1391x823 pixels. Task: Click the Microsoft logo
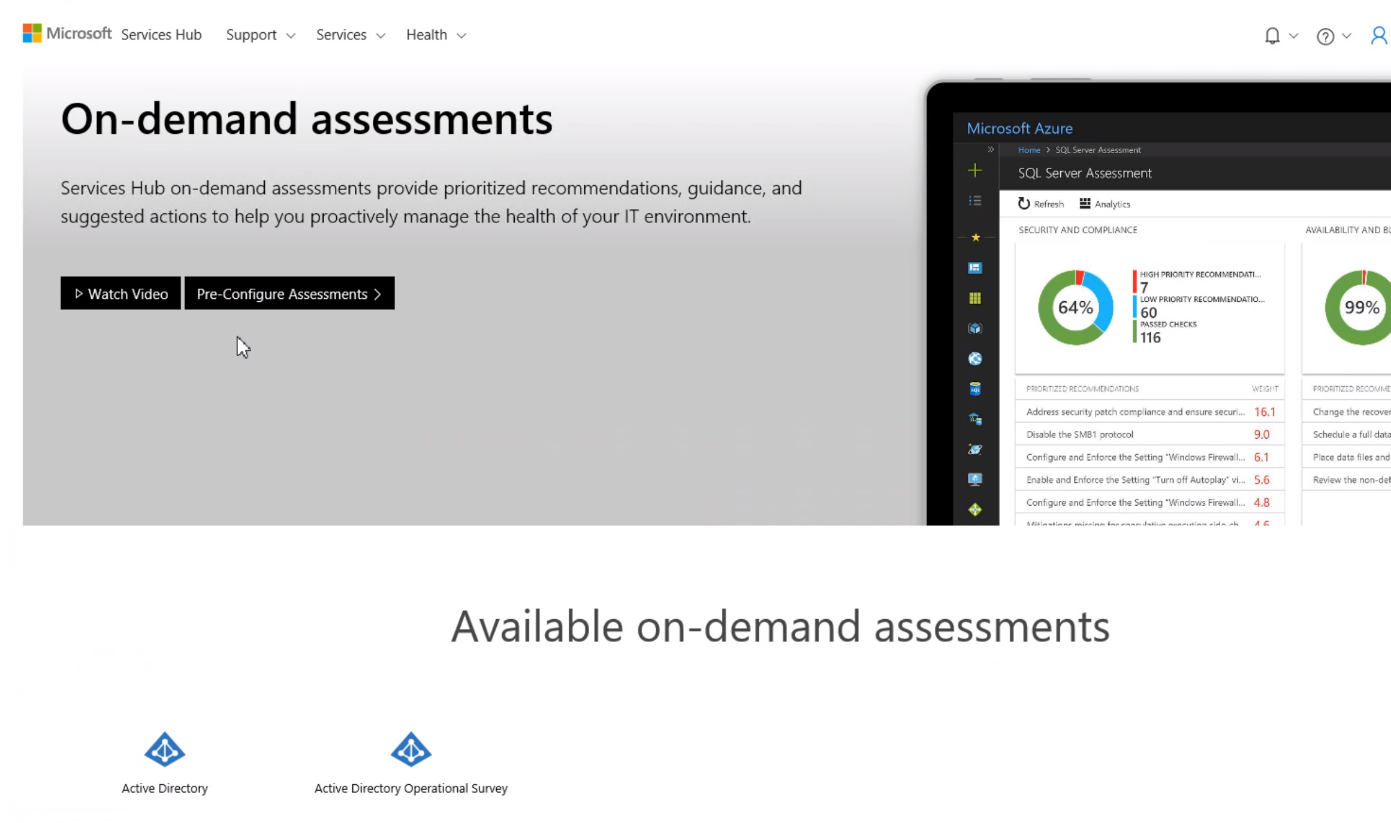click(67, 34)
